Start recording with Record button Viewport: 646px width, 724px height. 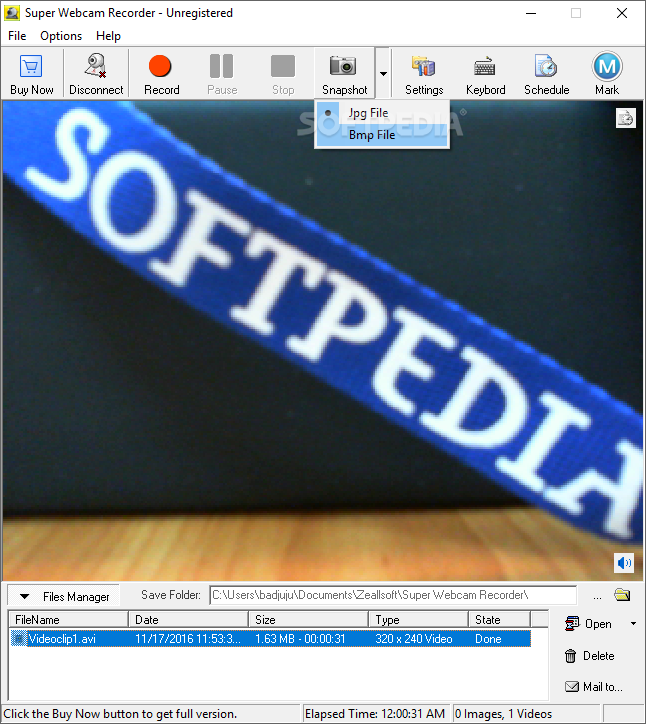pyautogui.click(x=161, y=74)
